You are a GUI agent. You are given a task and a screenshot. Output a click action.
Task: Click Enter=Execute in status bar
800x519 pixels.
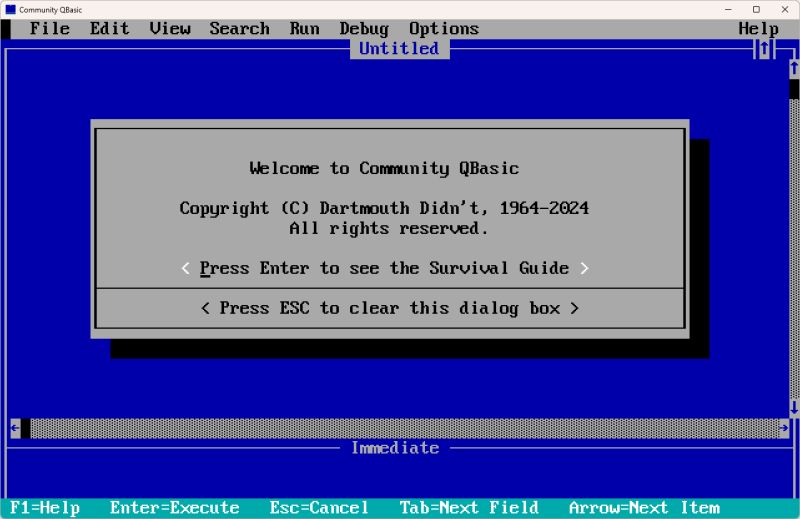tap(174, 508)
